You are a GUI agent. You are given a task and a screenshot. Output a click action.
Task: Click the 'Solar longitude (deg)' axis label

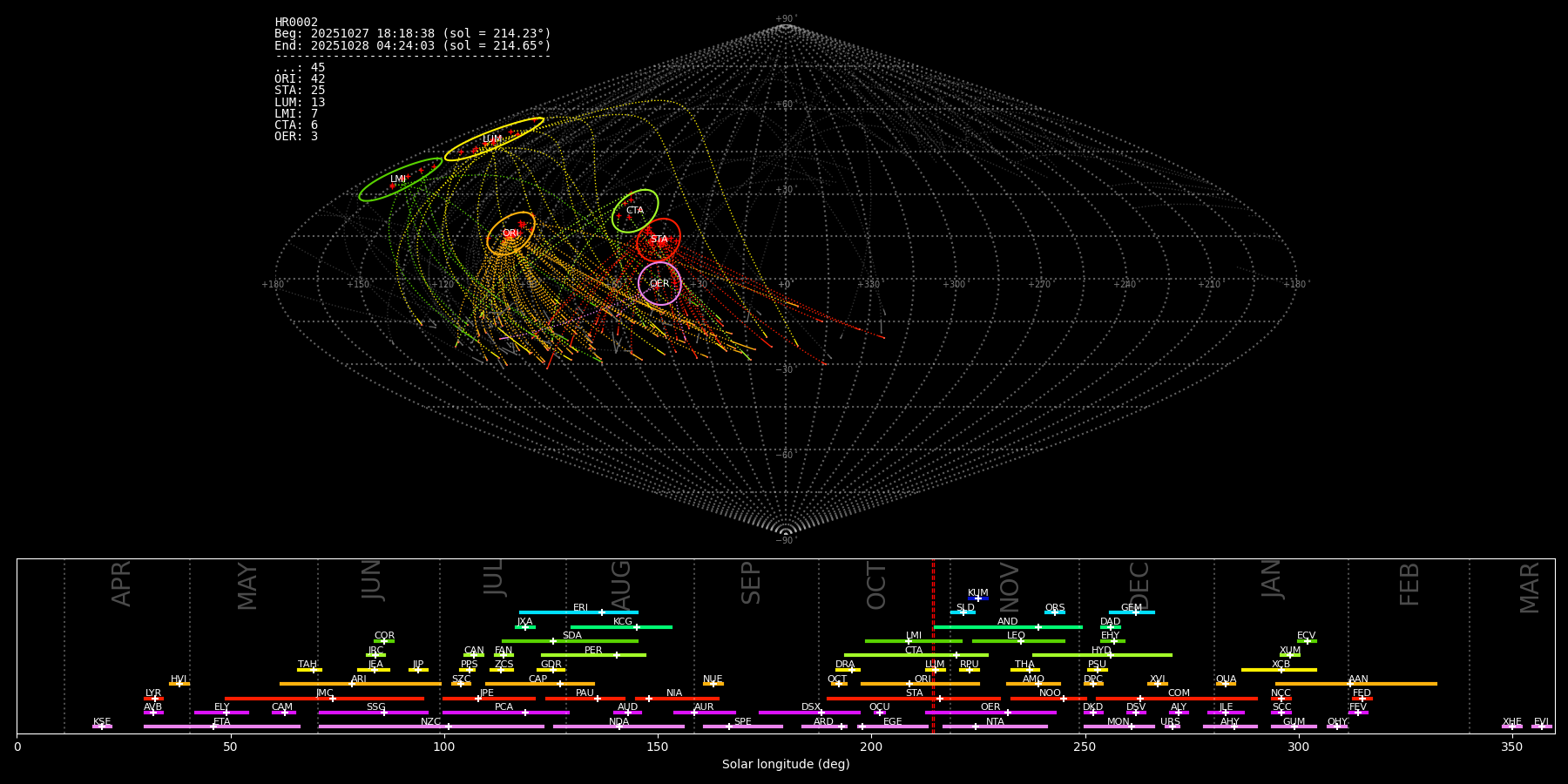pyautogui.click(x=786, y=765)
